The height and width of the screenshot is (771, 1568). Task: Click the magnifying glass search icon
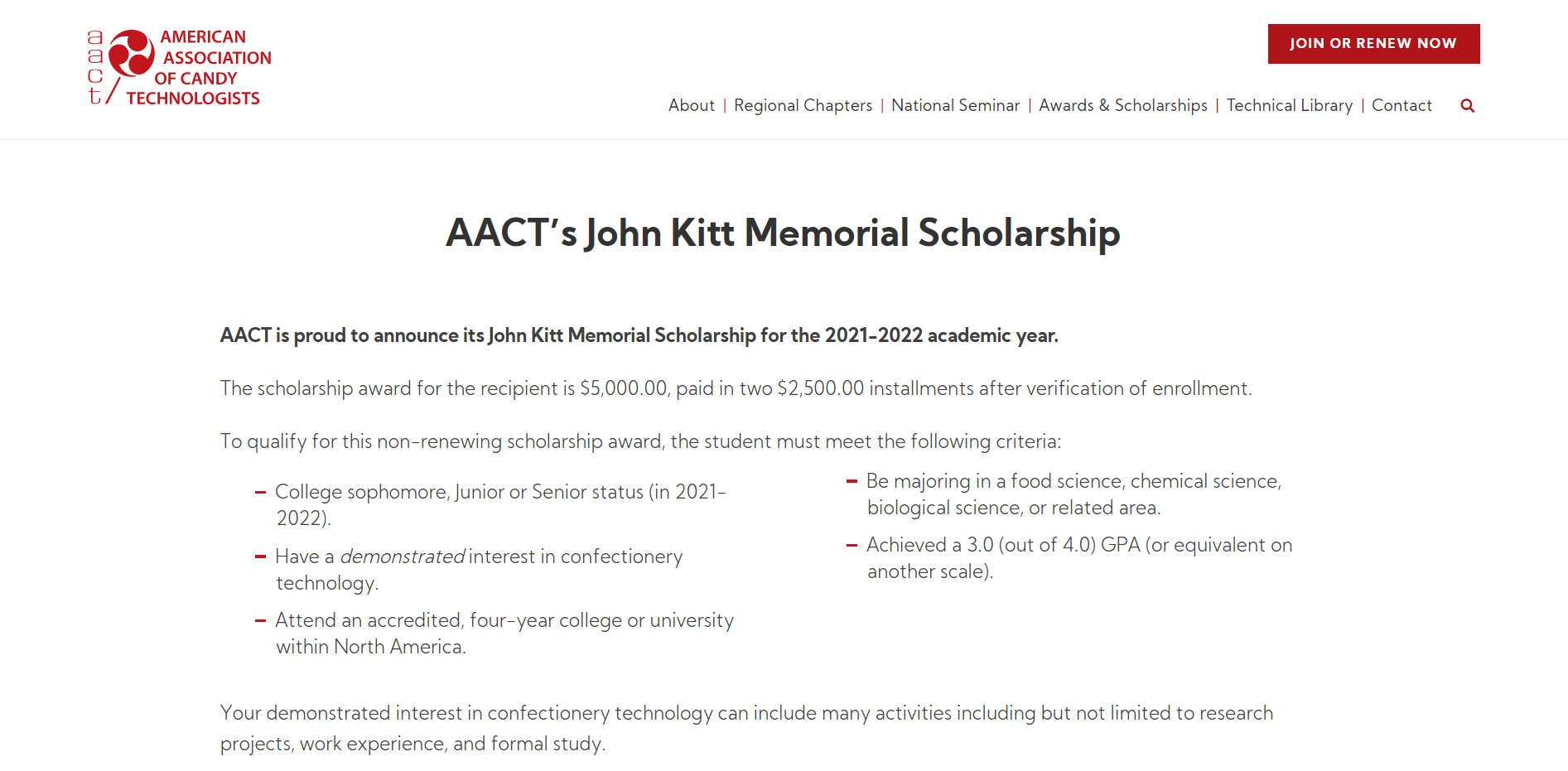coord(1467,106)
